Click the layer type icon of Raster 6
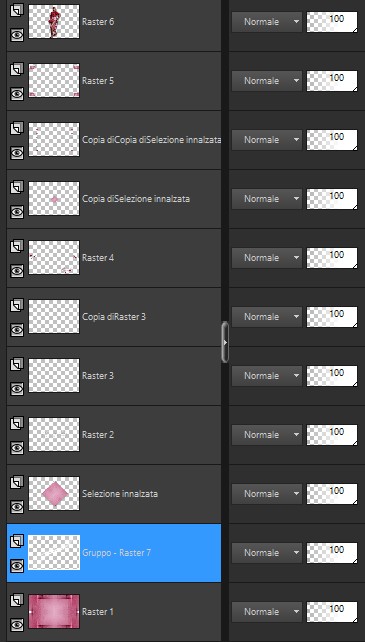Viewport: 365px width, 642px height. 16,10
